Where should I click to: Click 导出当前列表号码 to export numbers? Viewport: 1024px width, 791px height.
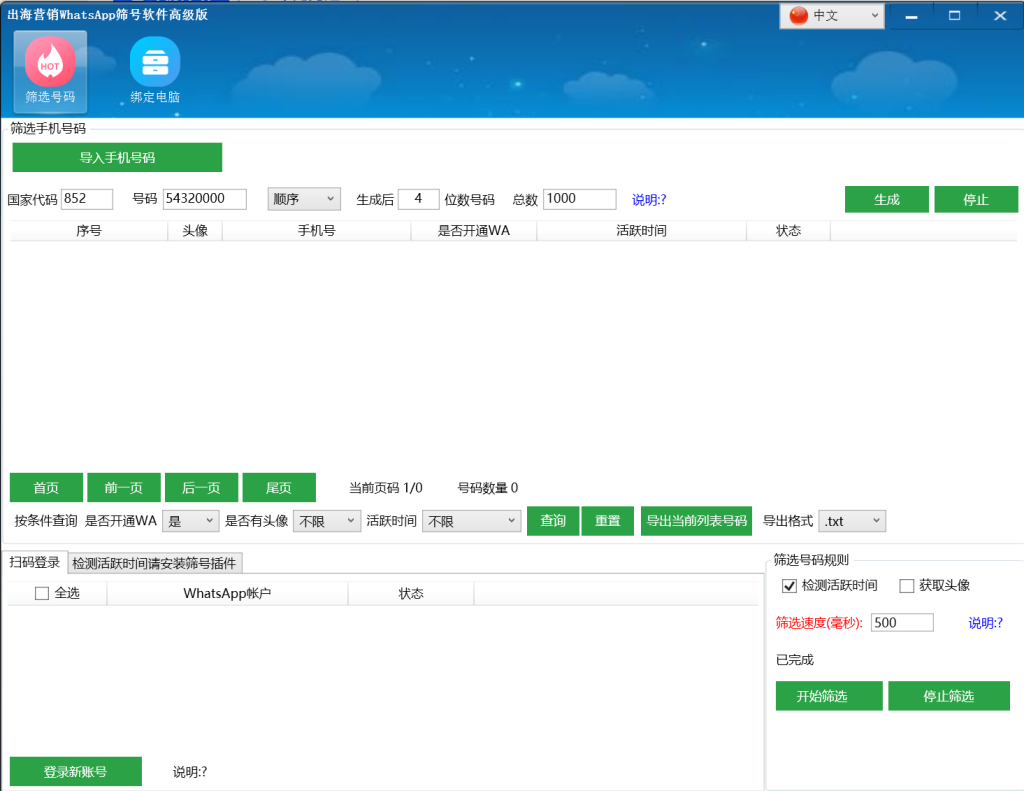pyautogui.click(x=696, y=520)
